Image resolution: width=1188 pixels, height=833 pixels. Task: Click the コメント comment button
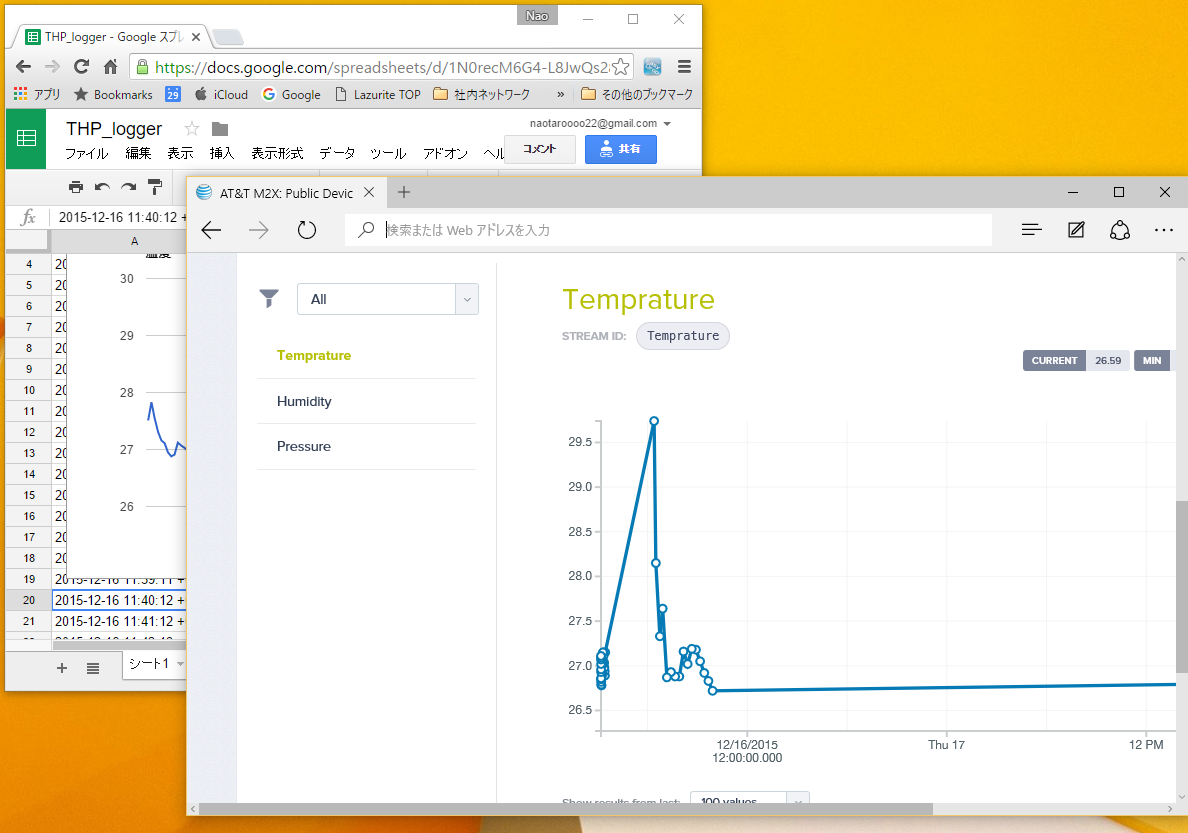point(539,149)
